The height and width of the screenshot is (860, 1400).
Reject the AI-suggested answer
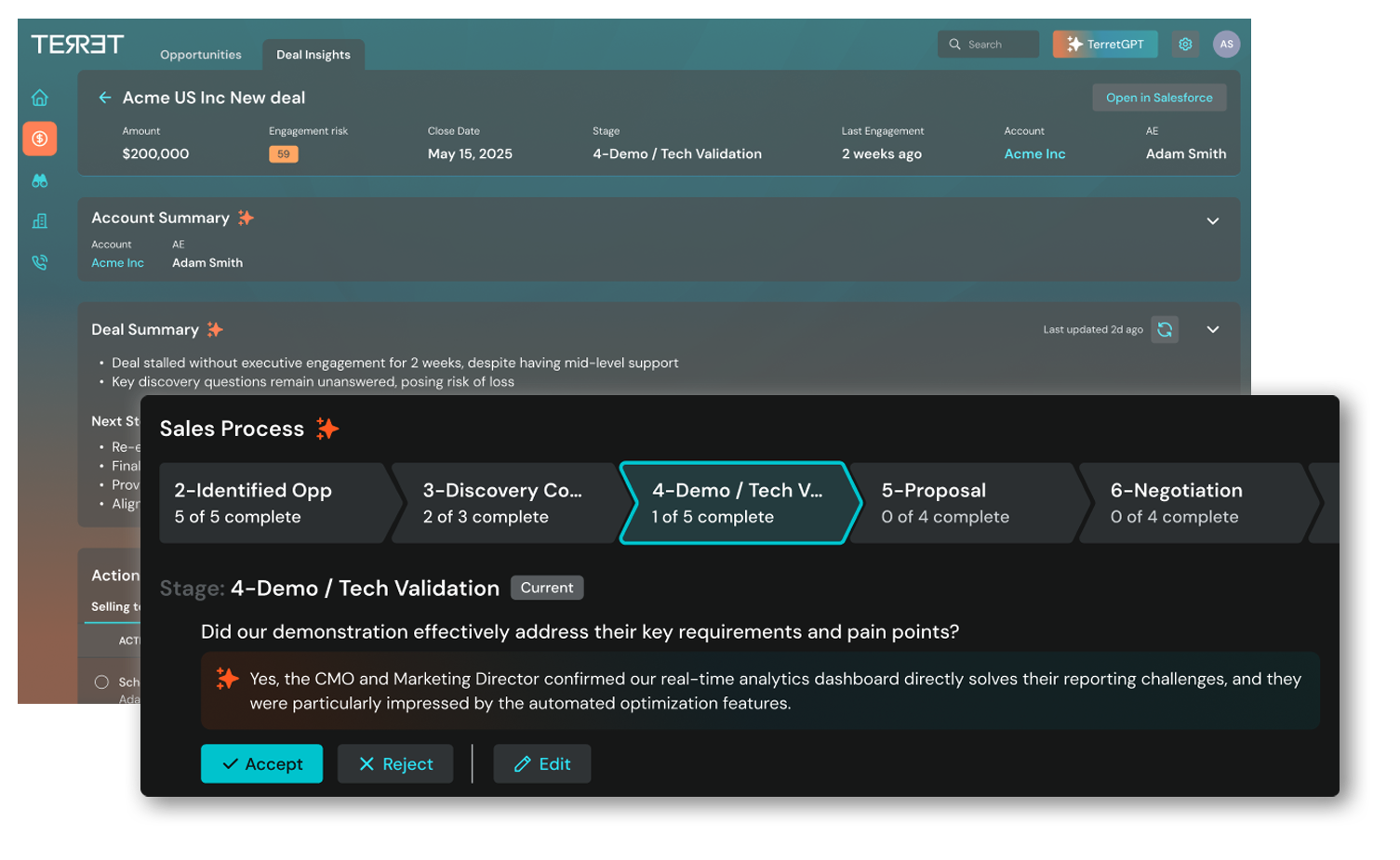coord(395,763)
